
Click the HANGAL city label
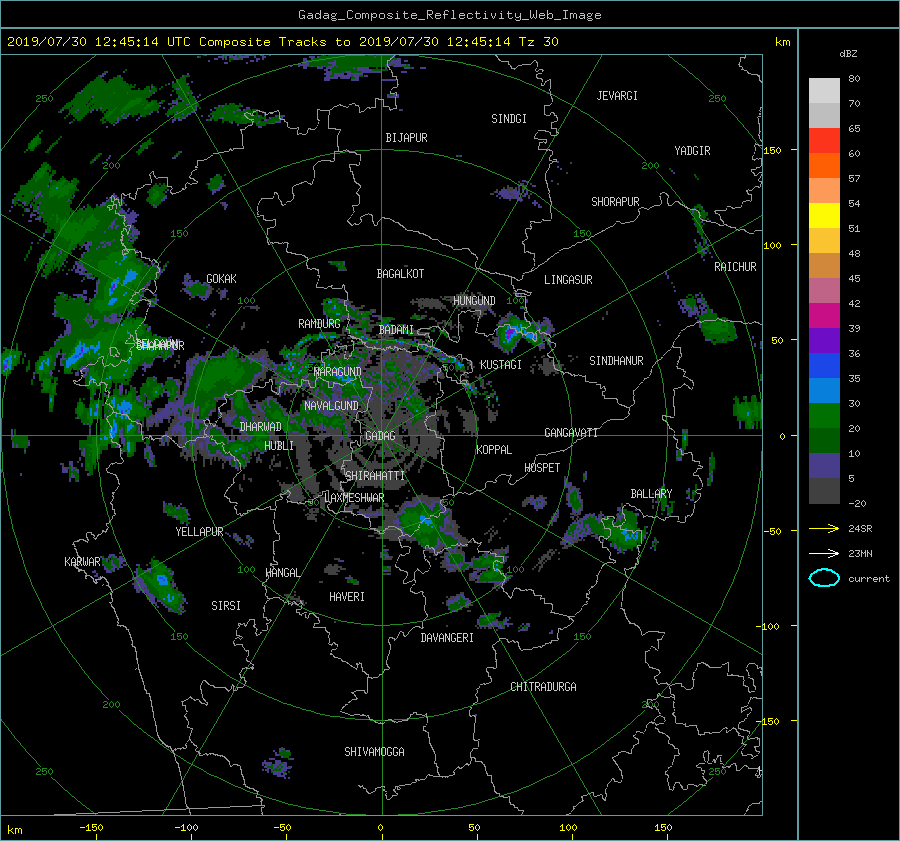282,573
